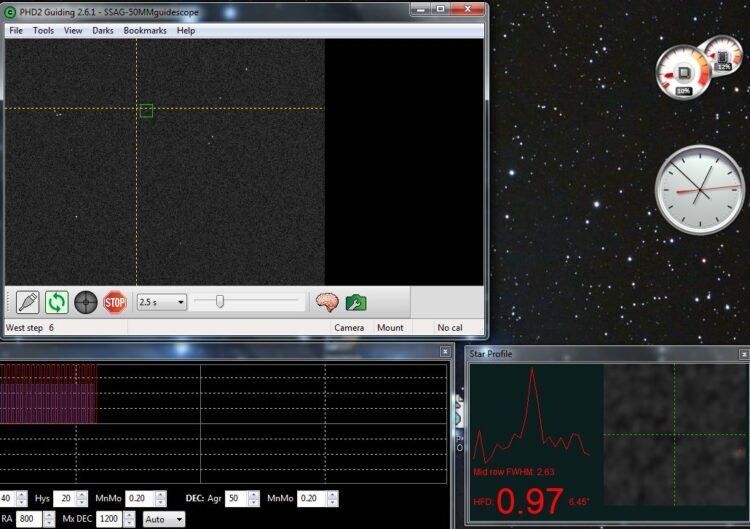This screenshot has height=529, width=750.
Task: Click the crosshair guide icon
Action: (86, 302)
